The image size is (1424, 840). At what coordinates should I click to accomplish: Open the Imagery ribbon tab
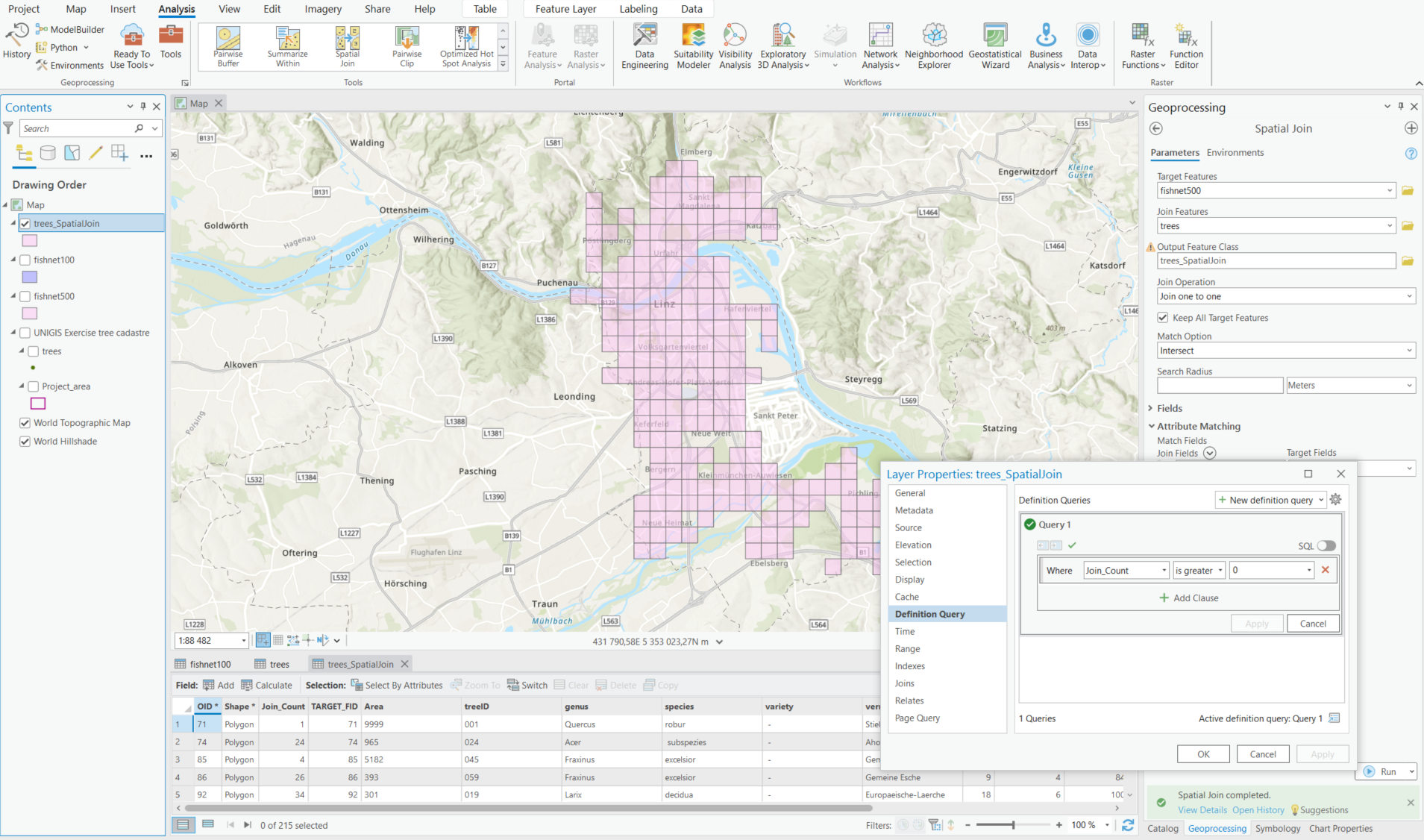pyautogui.click(x=323, y=9)
